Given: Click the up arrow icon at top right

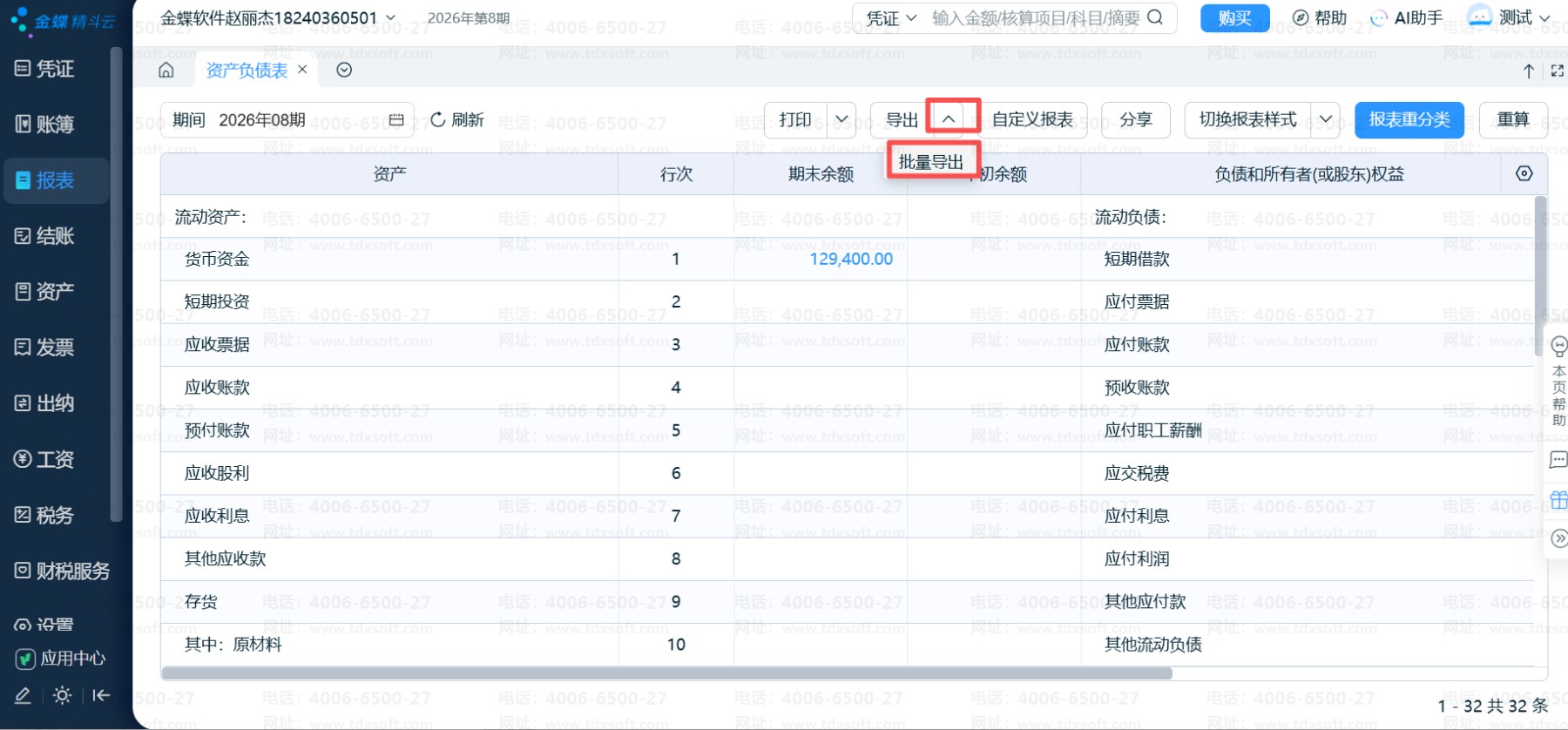Looking at the screenshot, I should pos(1529,71).
